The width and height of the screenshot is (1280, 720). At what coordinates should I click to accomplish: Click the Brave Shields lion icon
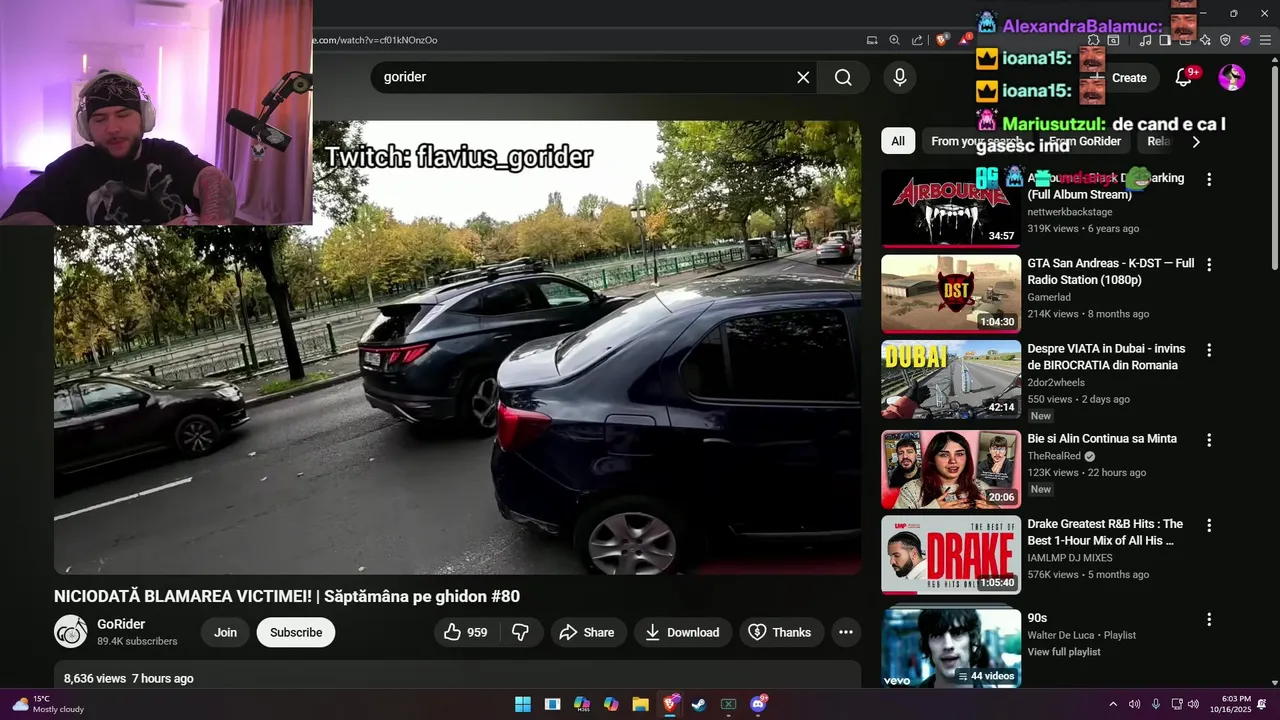point(942,40)
